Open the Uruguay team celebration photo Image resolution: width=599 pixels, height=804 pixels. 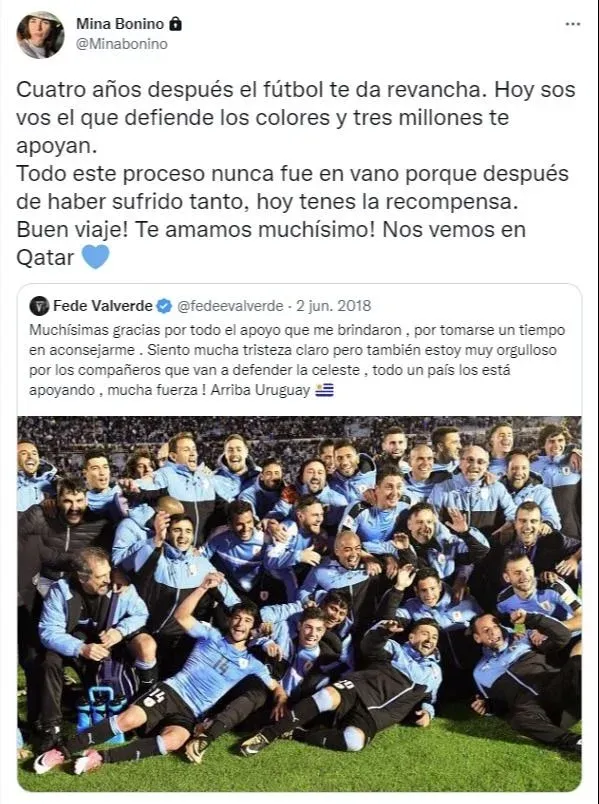[300, 604]
